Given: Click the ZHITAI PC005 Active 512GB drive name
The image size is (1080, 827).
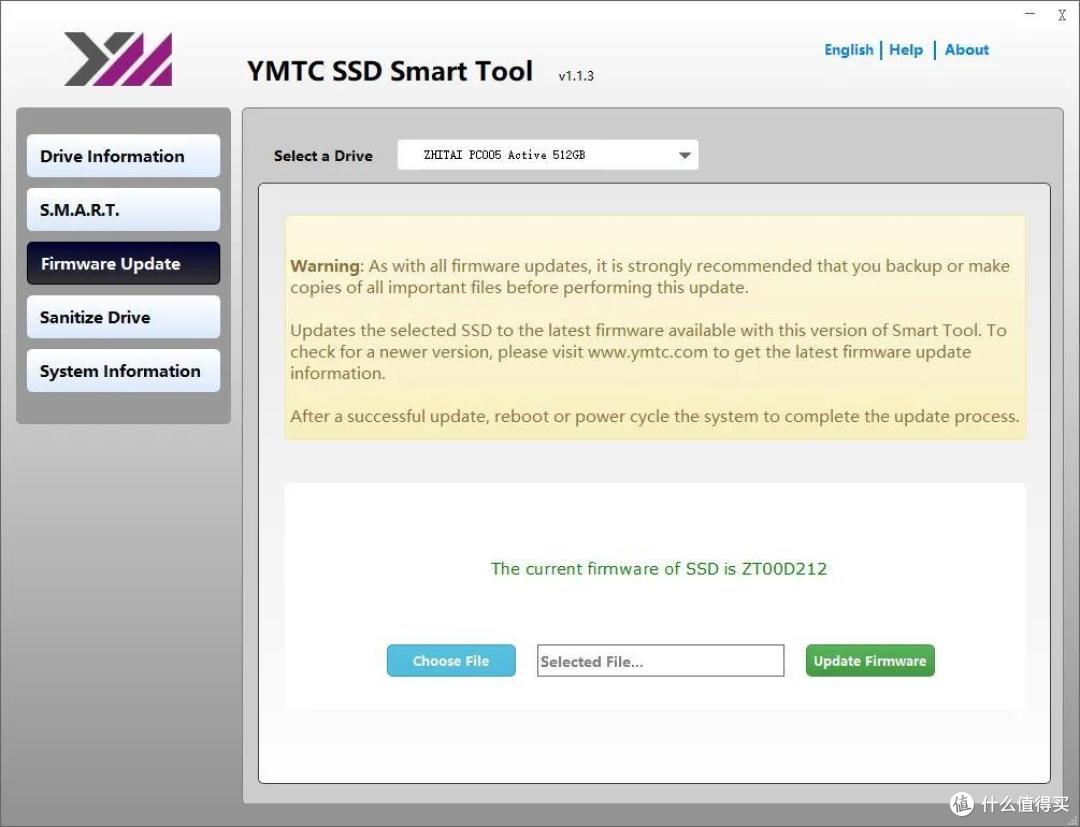Looking at the screenshot, I should 504,155.
